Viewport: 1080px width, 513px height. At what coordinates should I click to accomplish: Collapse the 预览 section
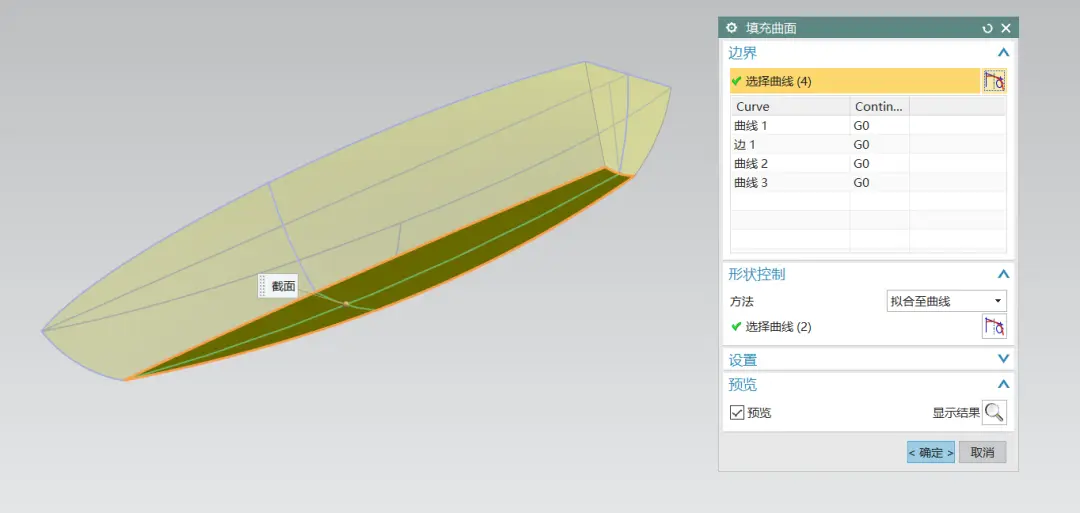[1004, 384]
